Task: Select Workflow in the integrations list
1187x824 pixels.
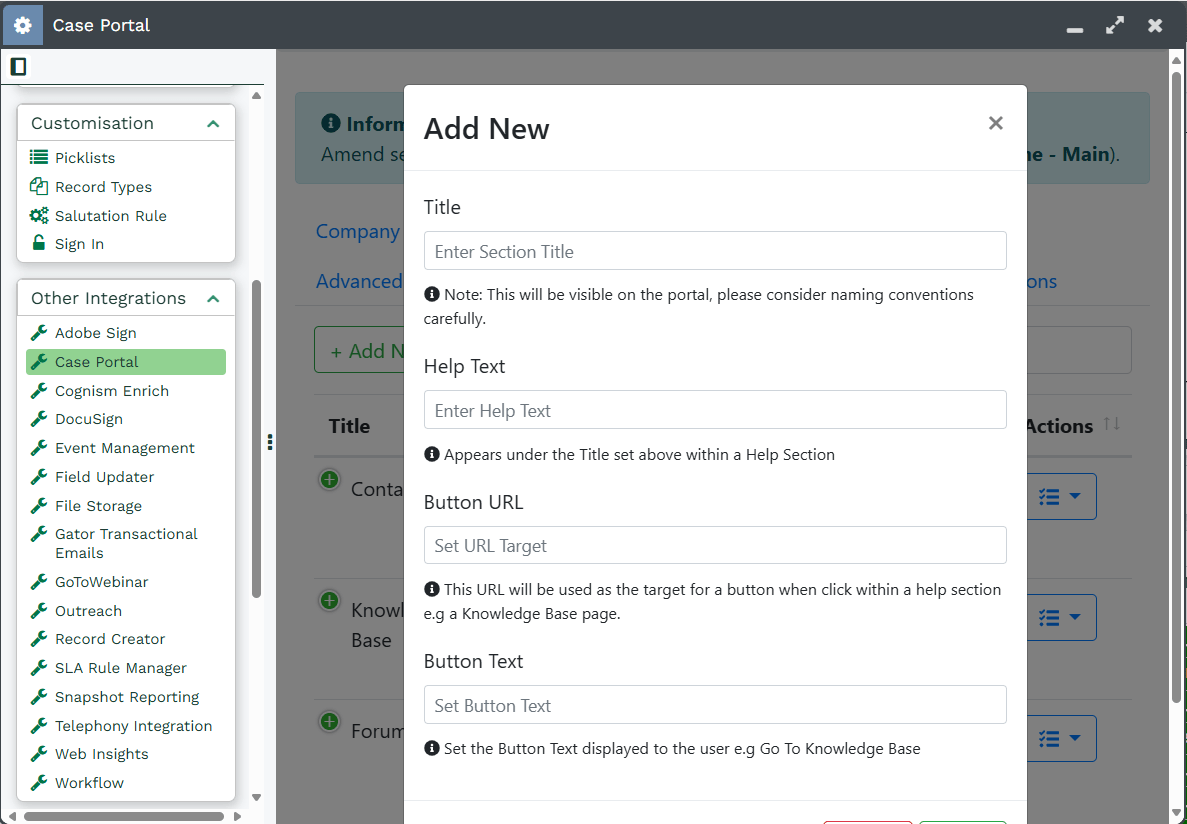Action: click(89, 783)
